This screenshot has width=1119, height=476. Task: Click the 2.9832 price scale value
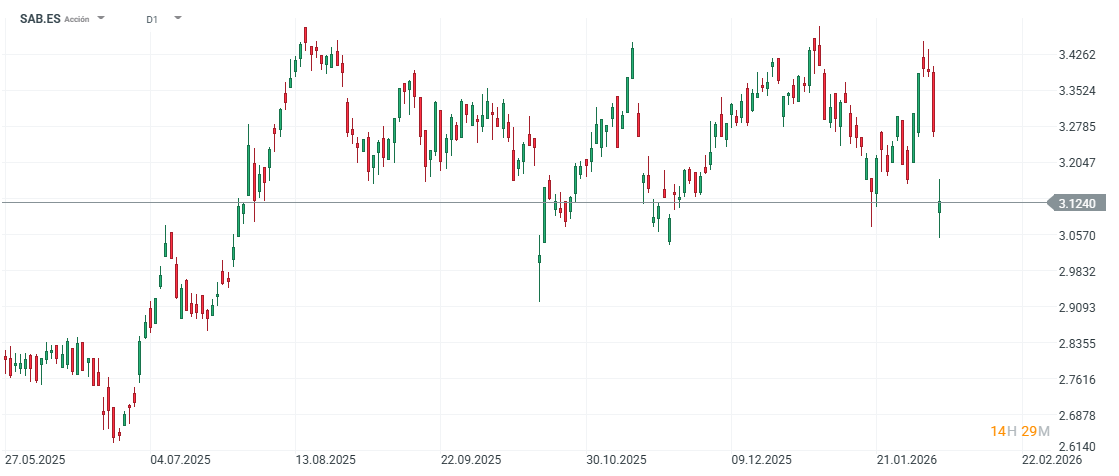point(1076,272)
